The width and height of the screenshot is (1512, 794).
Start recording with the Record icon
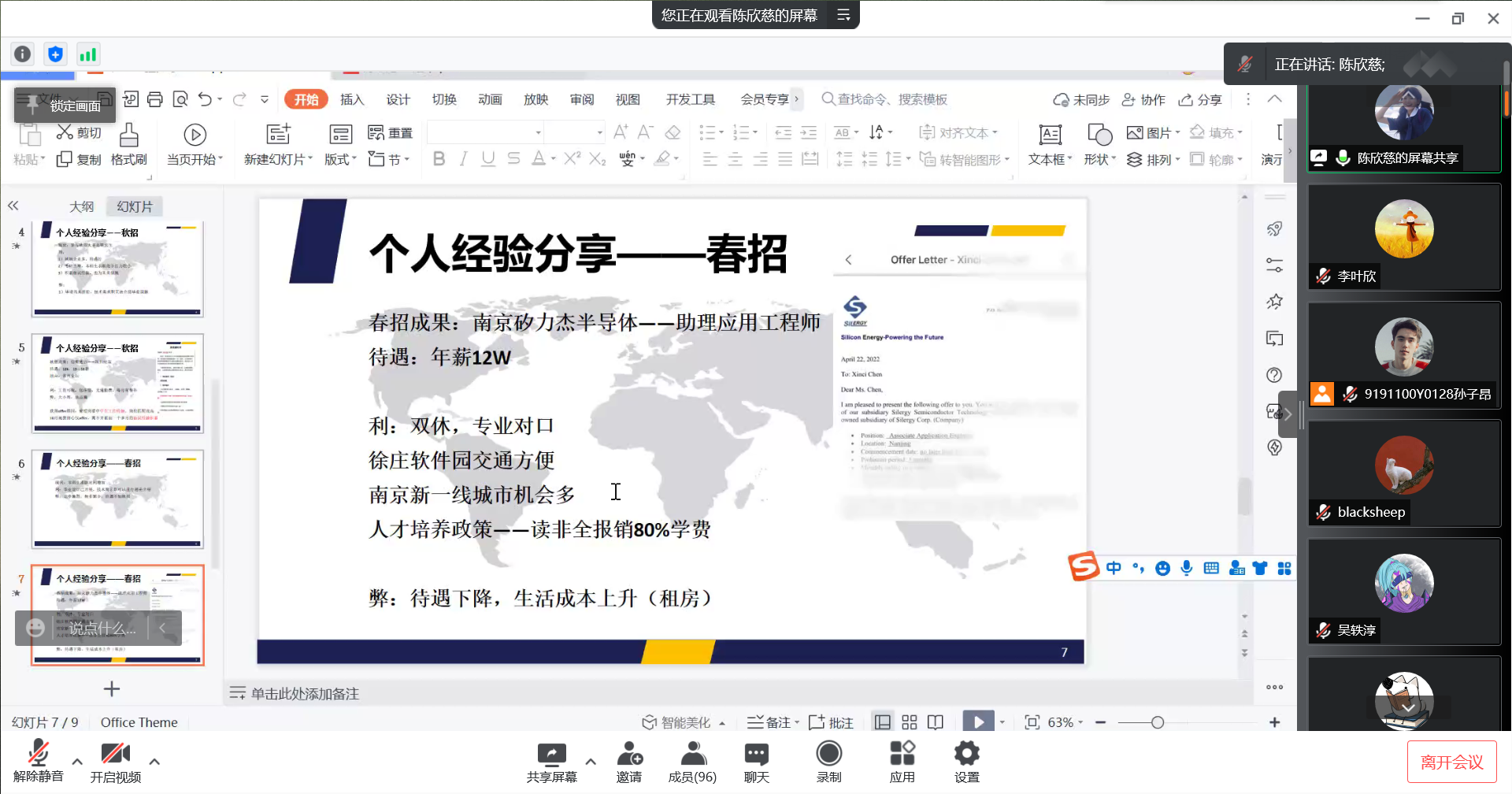[828, 755]
